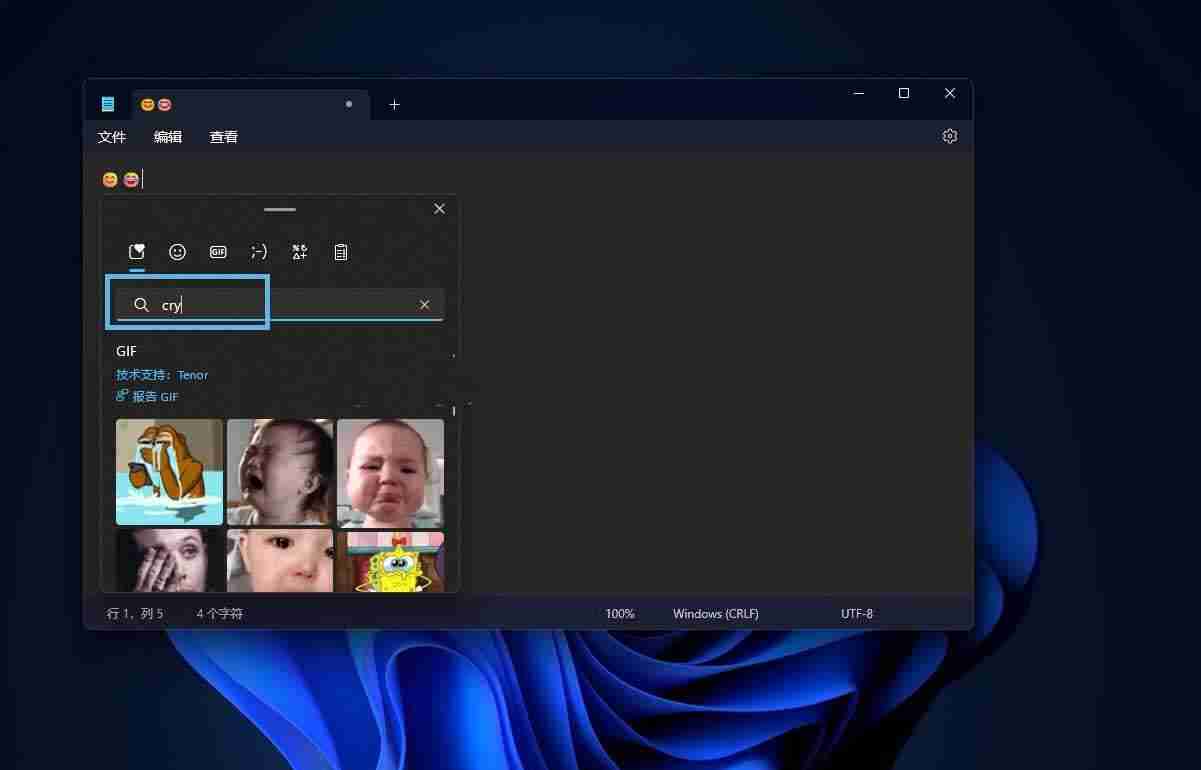Click the 报告 GIF link
Screen dimensions: 1201x770
coord(147,396)
